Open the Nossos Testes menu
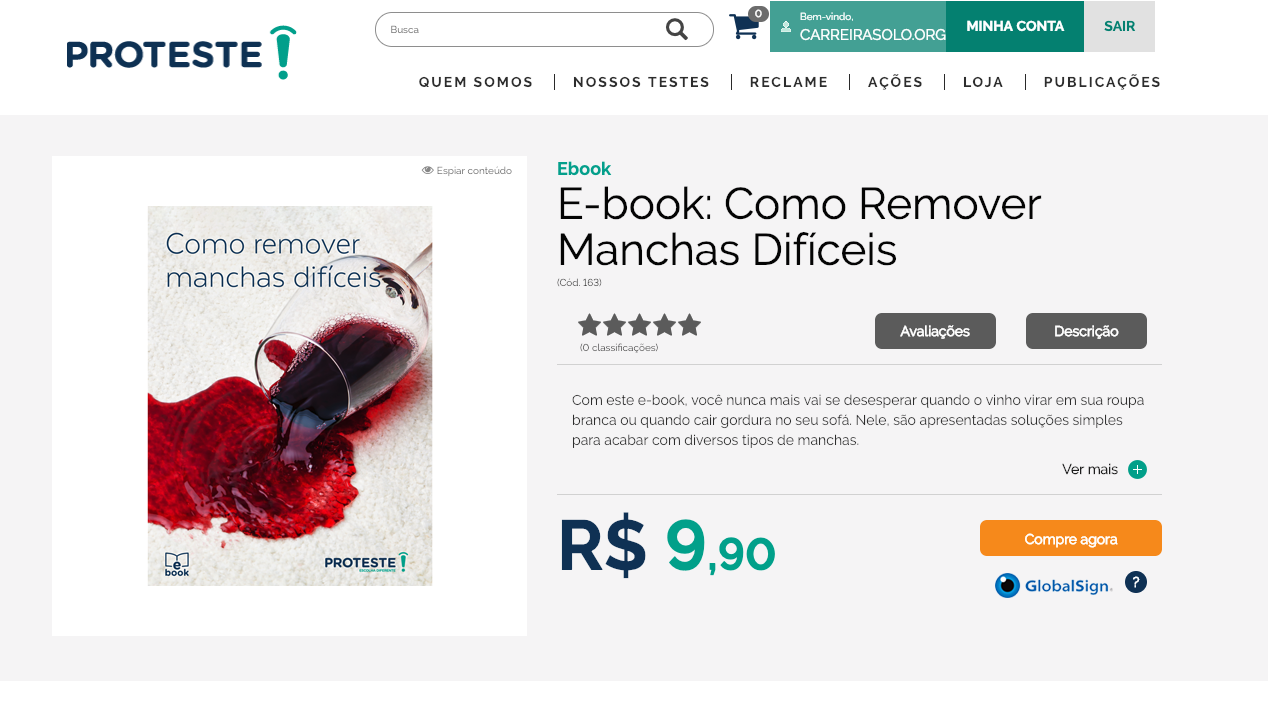The height and width of the screenshot is (710, 1268). [x=642, y=82]
